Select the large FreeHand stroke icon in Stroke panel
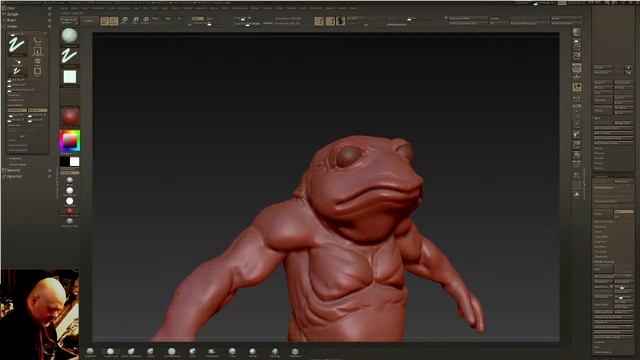Screen dimensions: 640x360 pos(17,45)
